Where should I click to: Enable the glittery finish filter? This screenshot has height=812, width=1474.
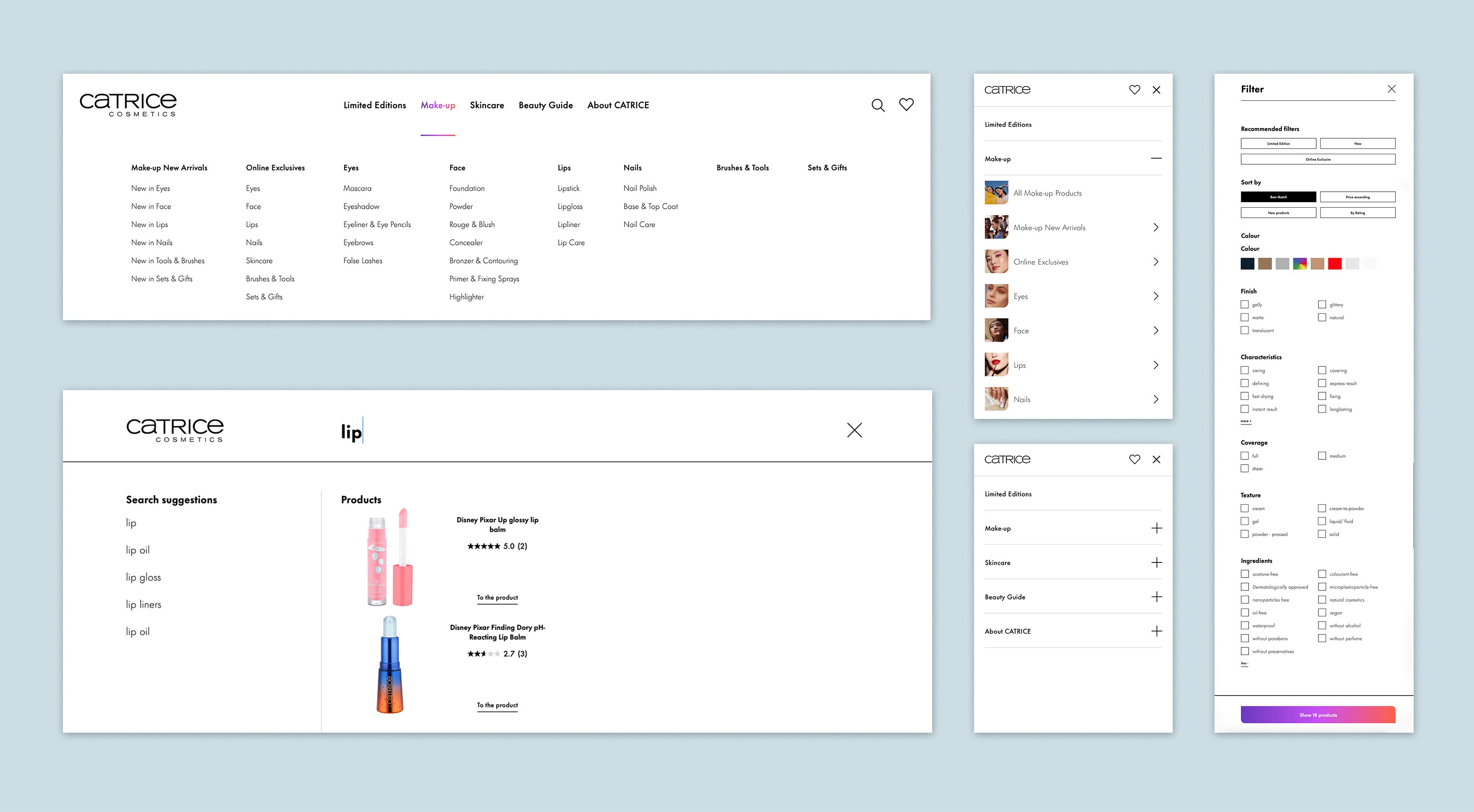pos(1322,304)
